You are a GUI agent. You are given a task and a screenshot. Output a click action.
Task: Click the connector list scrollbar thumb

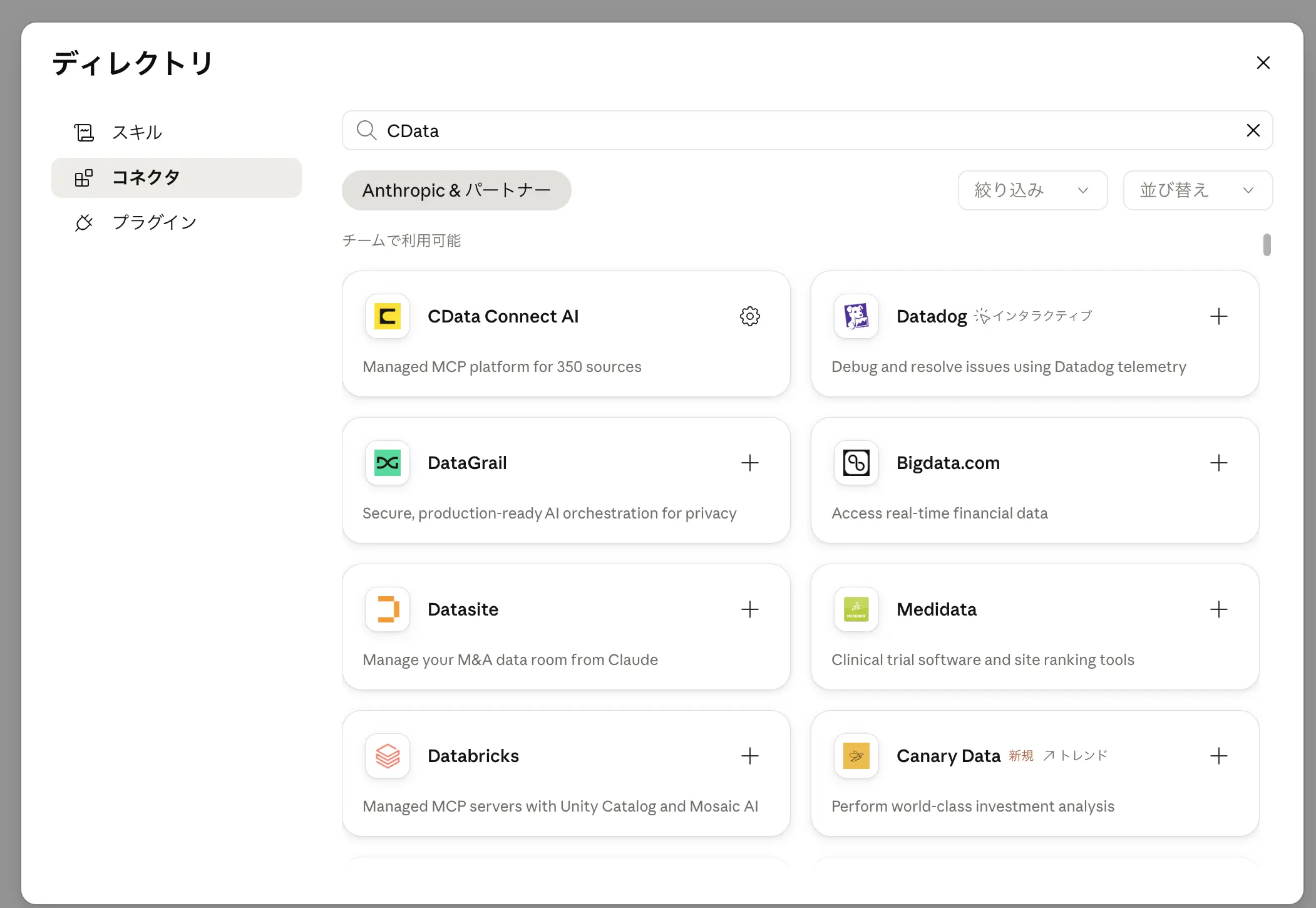point(1267,245)
